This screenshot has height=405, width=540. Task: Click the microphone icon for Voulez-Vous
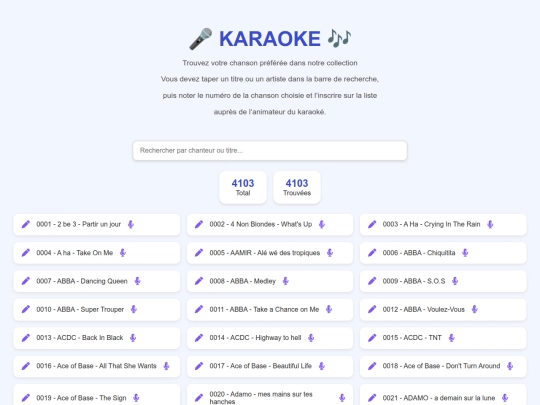click(x=475, y=309)
